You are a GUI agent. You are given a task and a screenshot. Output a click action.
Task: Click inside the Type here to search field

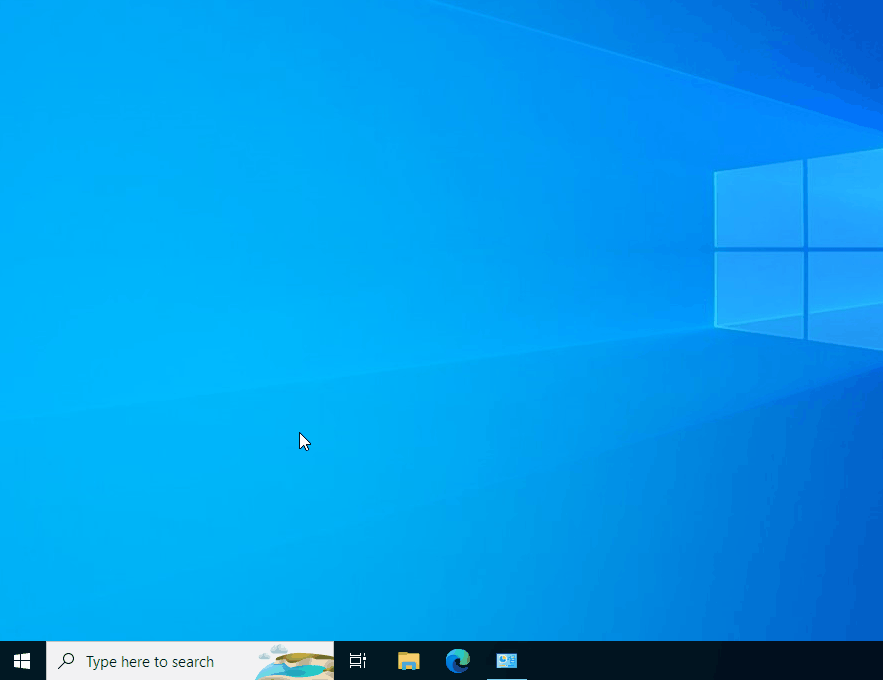(150, 660)
